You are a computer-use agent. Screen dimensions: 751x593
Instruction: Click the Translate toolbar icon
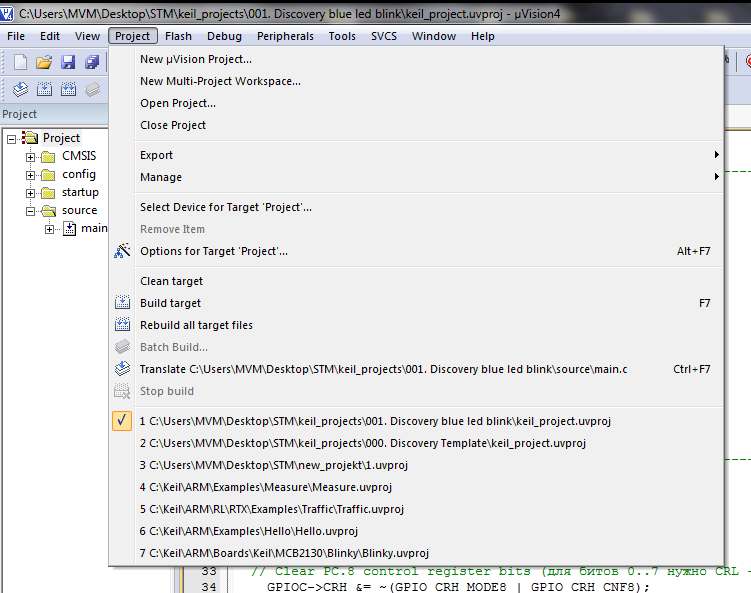click(20, 89)
